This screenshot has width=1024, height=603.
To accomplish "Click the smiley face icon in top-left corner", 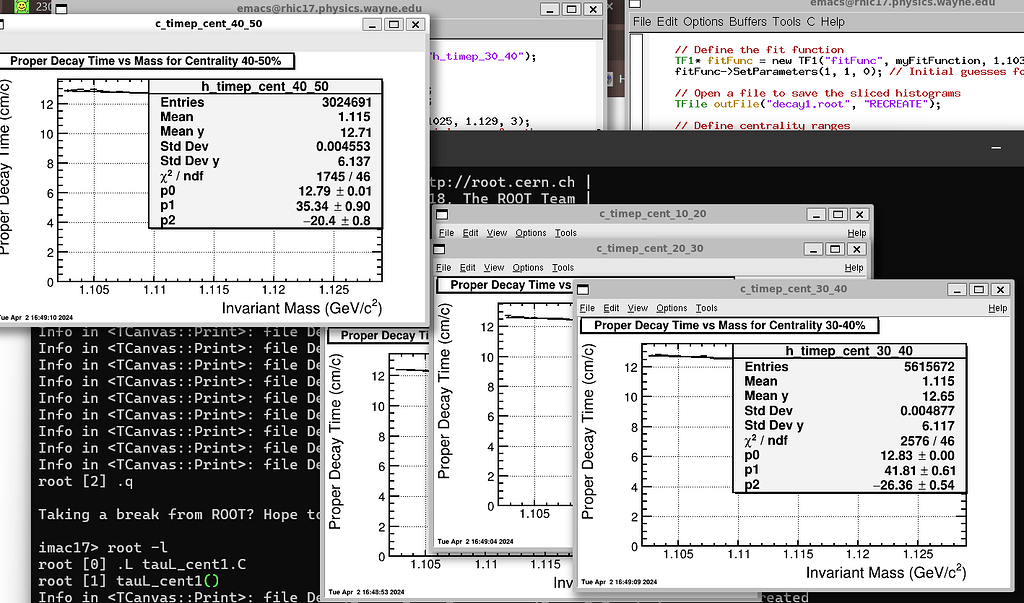I will (19, 6).
